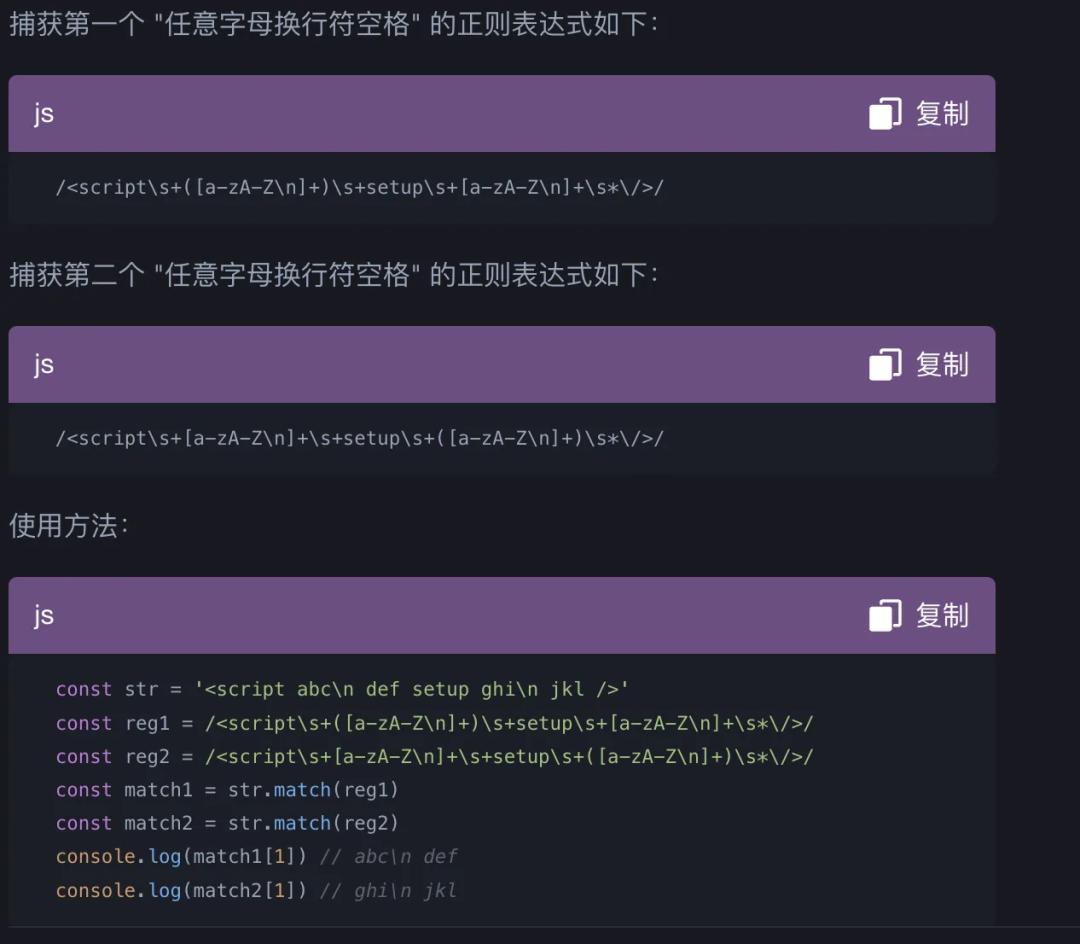Screen dimensions: 1080x944
Task: Click the copy icon in the first code block
Action: coord(885,114)
